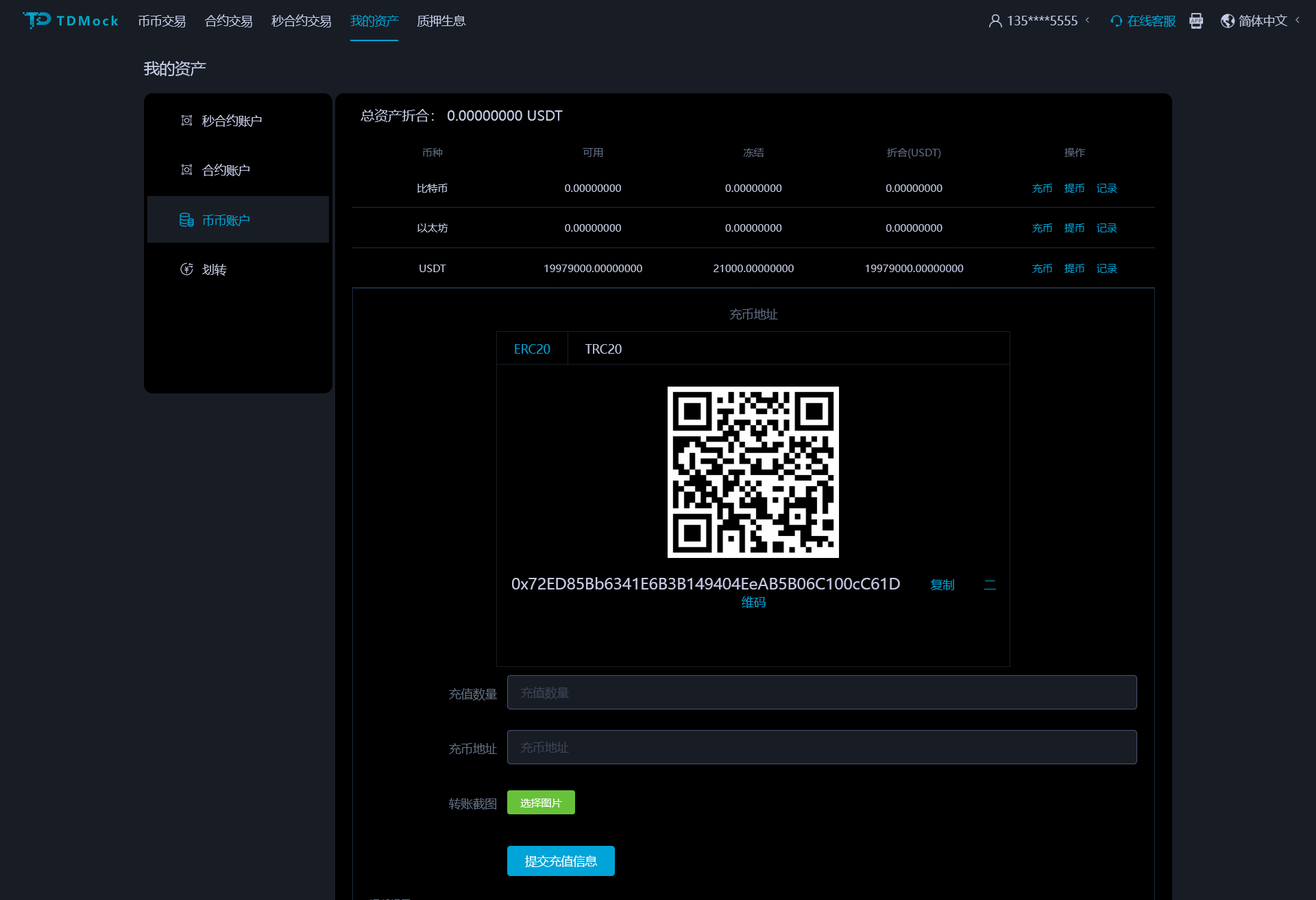Open the APP download icon

pyautogui.click(x=1196, y=21)
